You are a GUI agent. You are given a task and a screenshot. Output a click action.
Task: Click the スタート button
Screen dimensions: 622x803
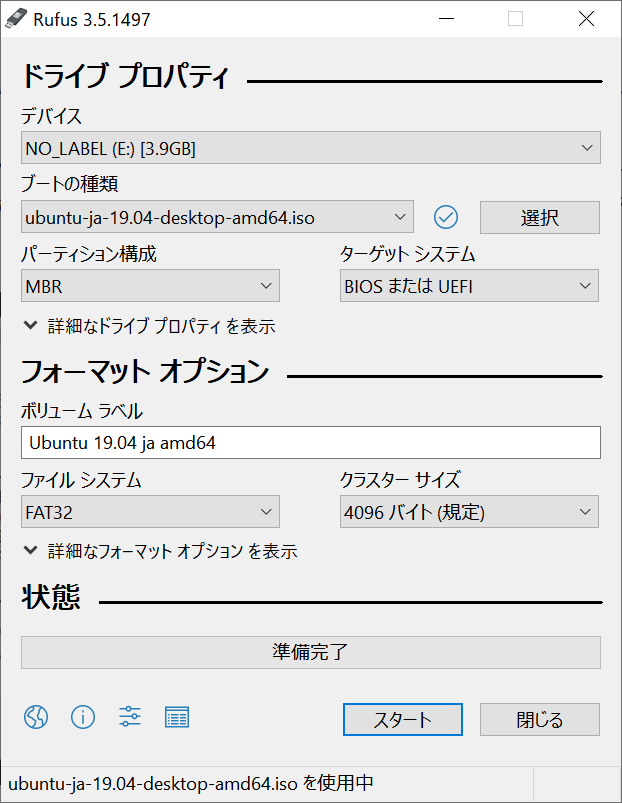pos(403,720)
